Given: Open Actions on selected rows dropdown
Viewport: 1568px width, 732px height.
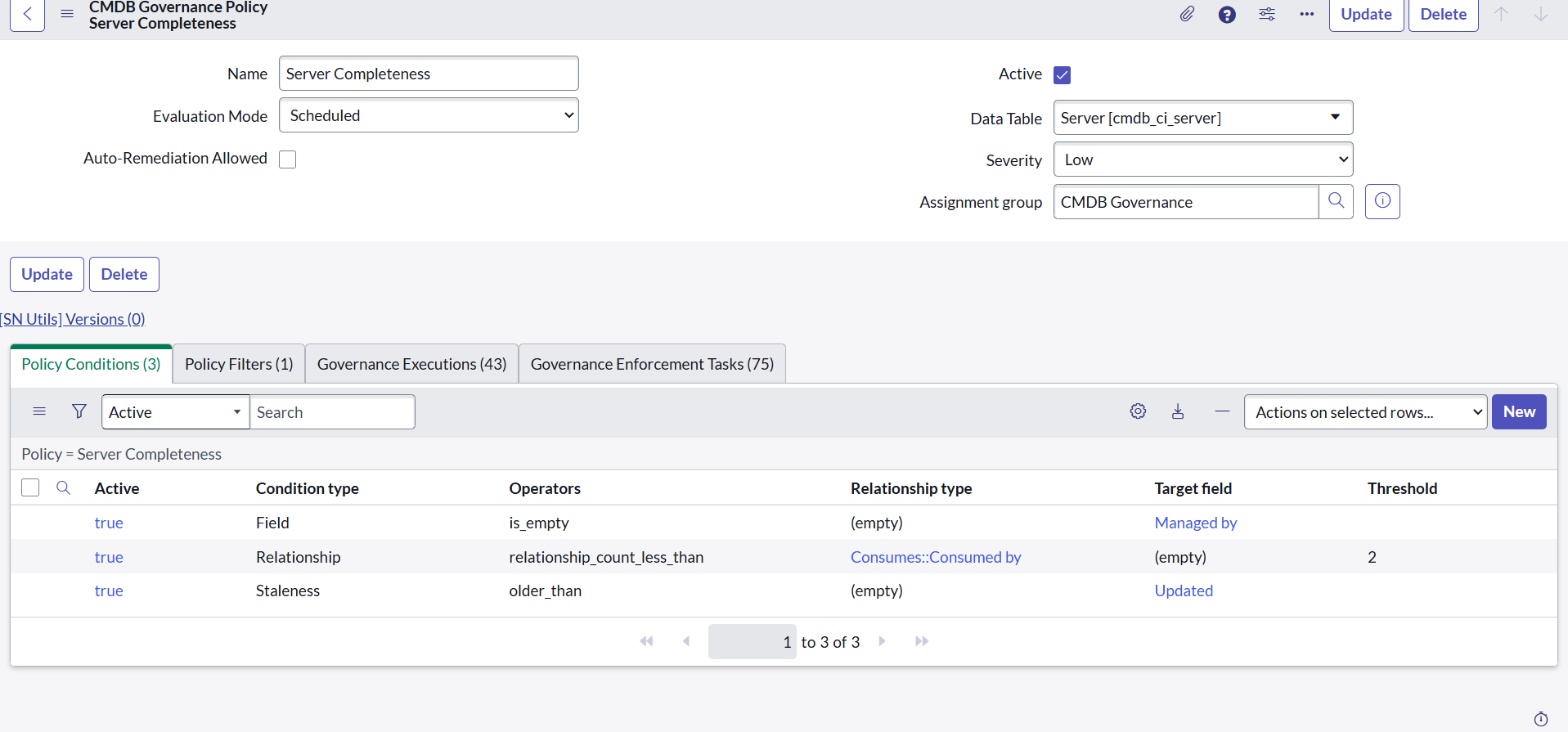Looking at the screenshot, I should [1365, 412].
